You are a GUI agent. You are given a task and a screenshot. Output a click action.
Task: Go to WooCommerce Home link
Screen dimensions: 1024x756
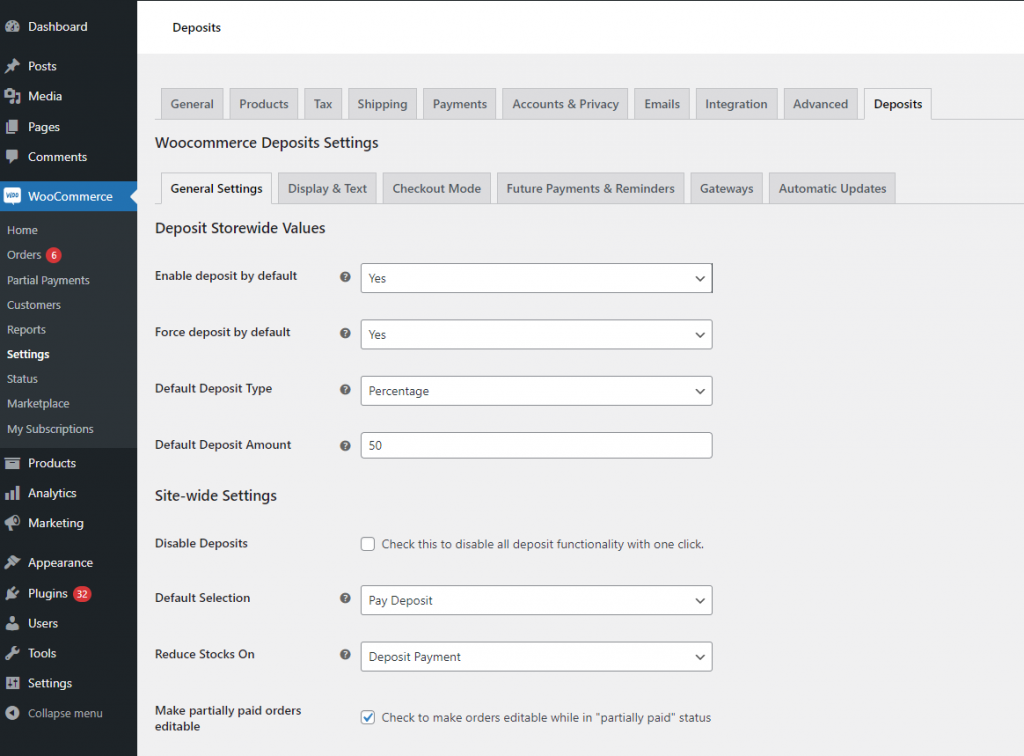click(x=22, y=230)
